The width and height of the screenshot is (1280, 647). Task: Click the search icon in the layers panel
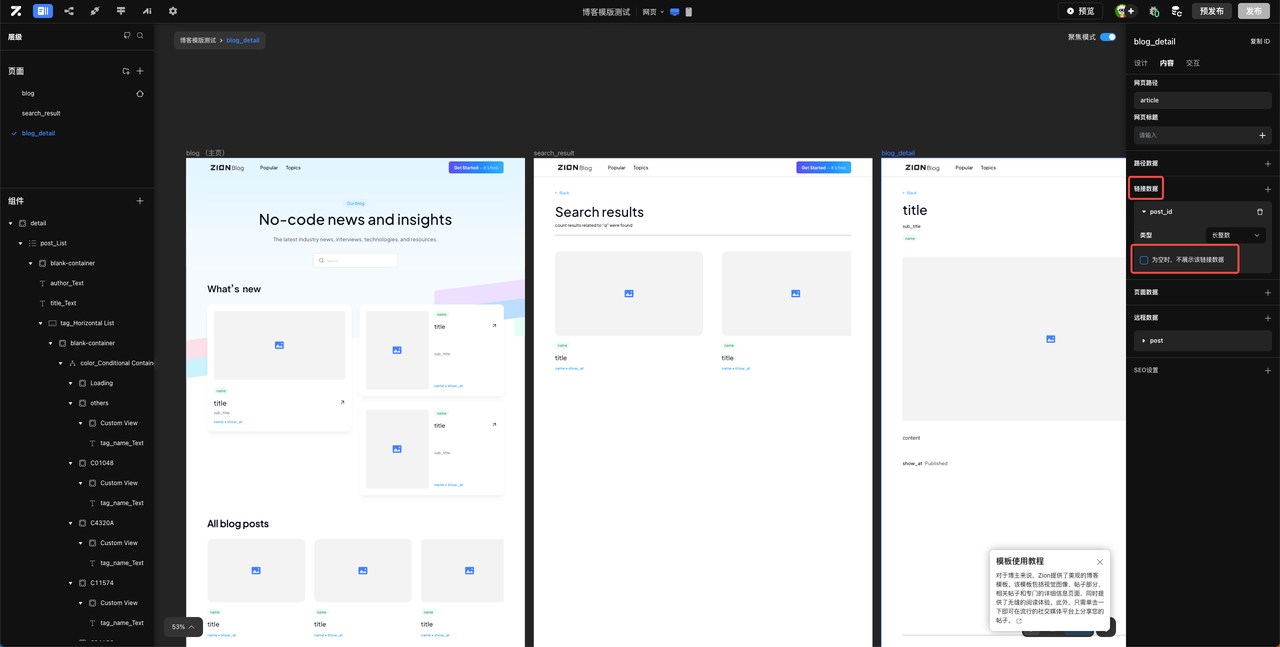pos(140,36)
